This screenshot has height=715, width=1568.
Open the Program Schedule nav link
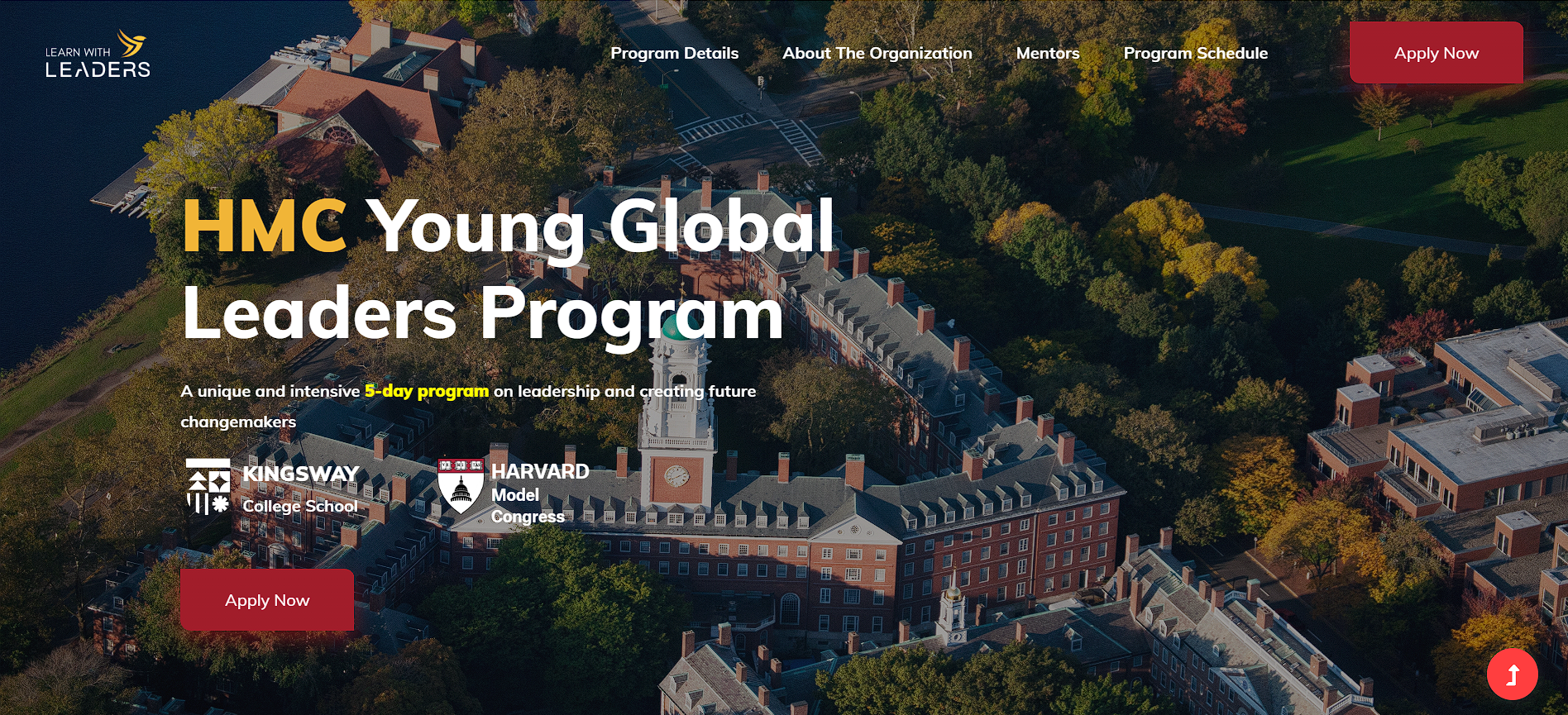click(1195, 53)
